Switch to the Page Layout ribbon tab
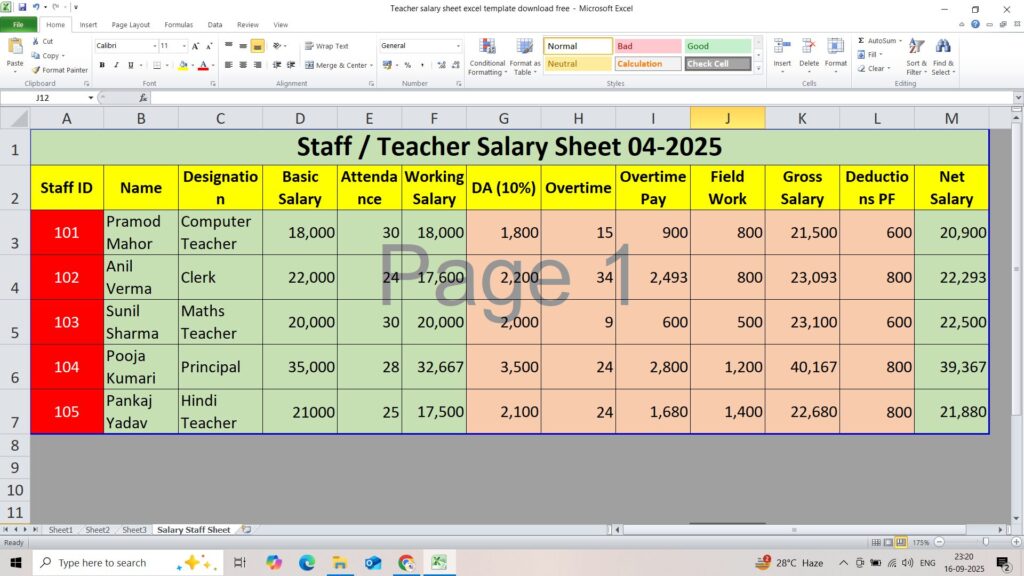Viewport: 1024px width, 576px height. click(131, 24)
